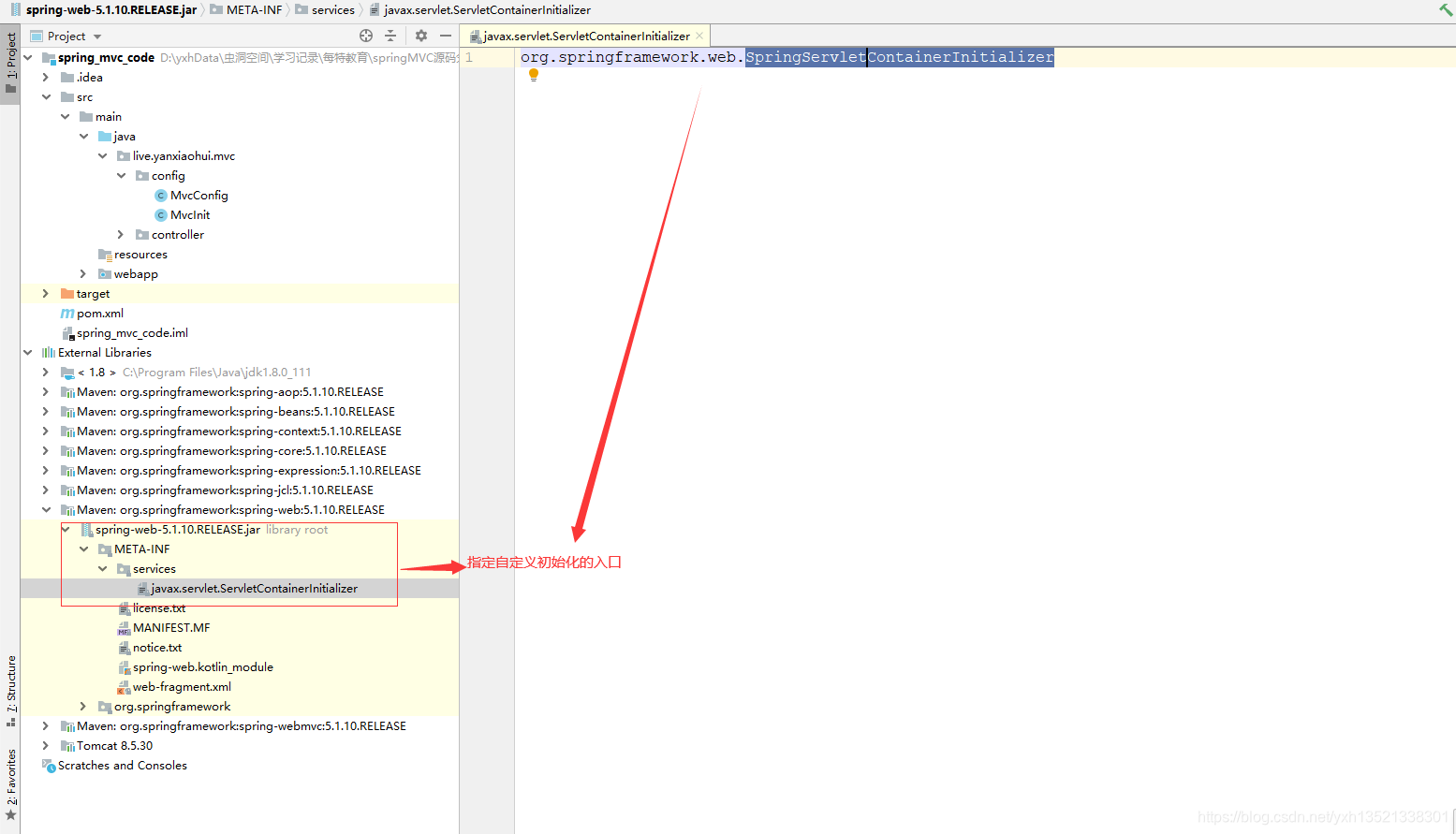Click the Collapse All icon in Project toolbar
1456x834 pixels.
coord(391,36)
